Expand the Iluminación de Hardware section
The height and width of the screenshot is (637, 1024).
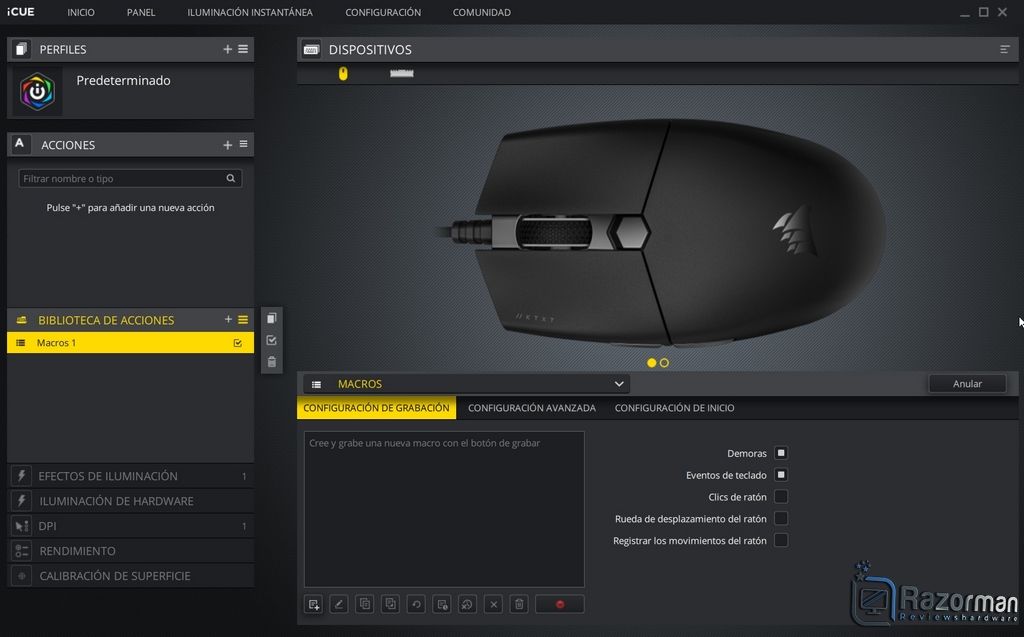(131, 501)
